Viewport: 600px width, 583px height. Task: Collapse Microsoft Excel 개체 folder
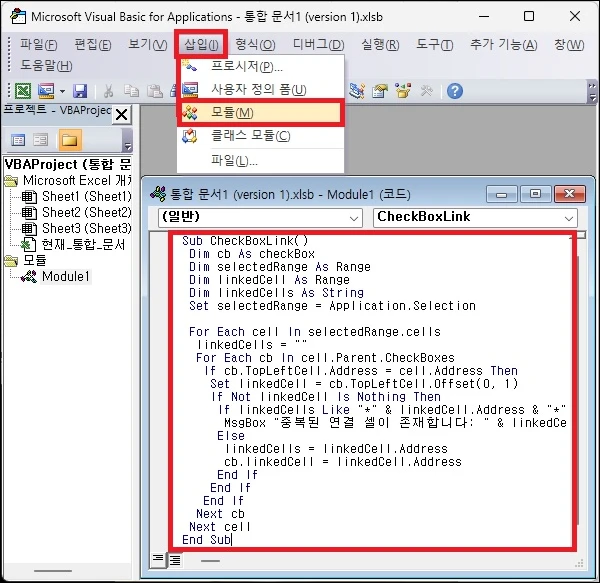11,181
